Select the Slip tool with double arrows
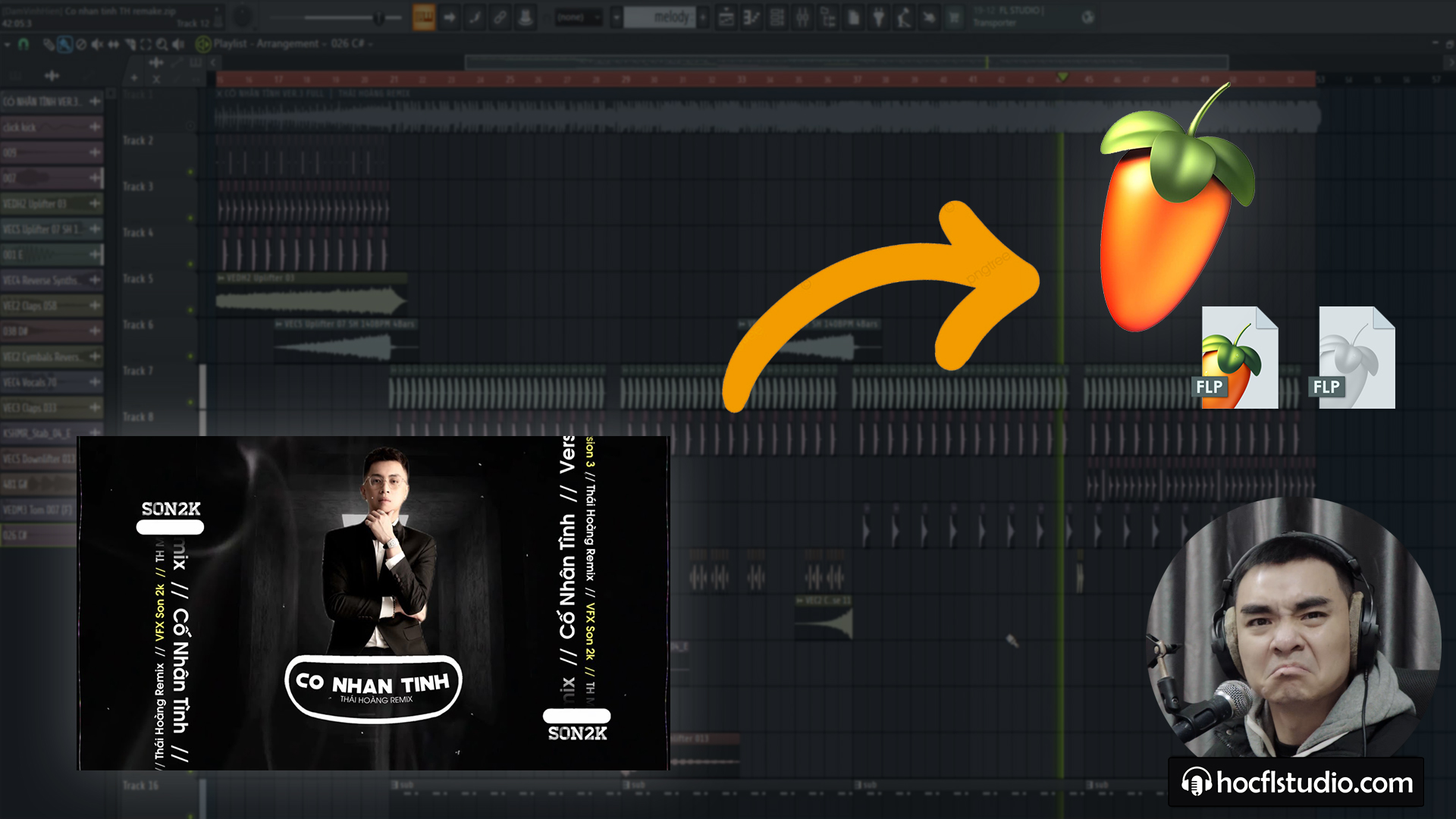 coord(114,45)
